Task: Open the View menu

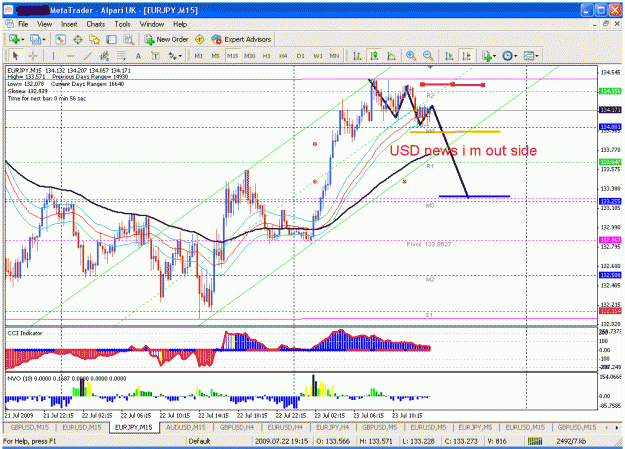Action: point(44,24)
